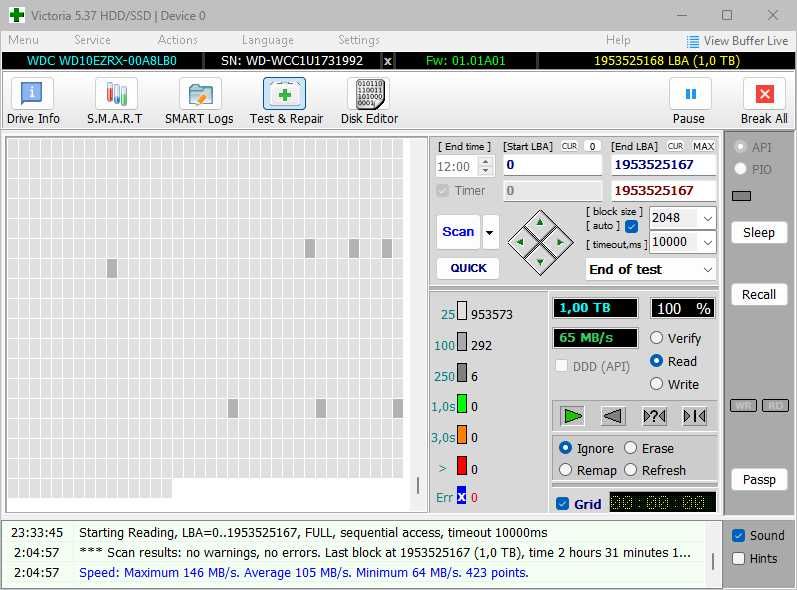The width and height of the screenshot is (797, 590).
Task: Click the CUR button beside Start LBA
Action: [569, 146]
